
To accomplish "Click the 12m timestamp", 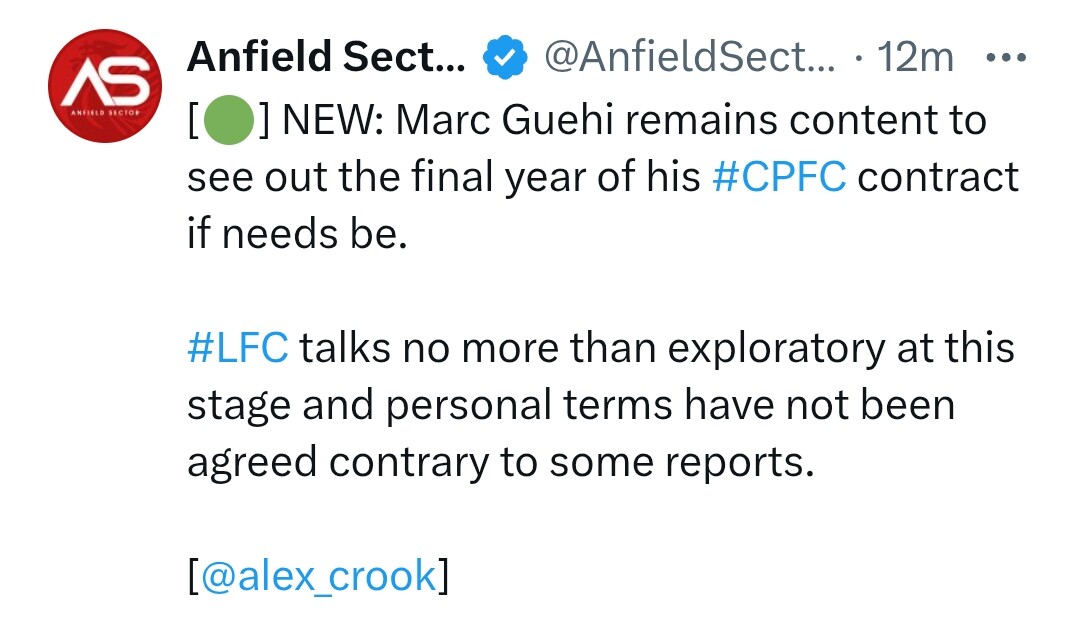I will pyautogui.click(x=915, y=57).
